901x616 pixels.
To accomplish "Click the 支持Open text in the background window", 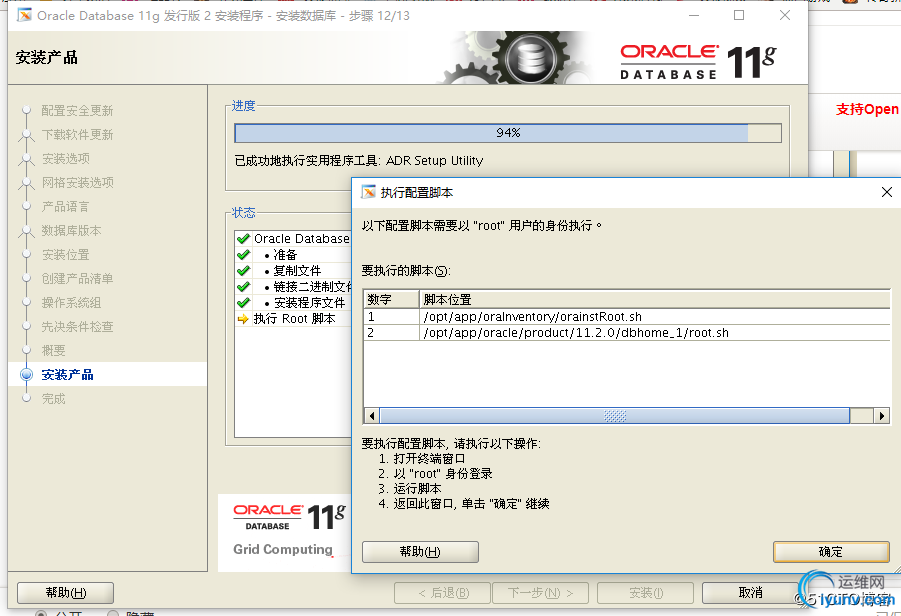I will pos(867,109).
